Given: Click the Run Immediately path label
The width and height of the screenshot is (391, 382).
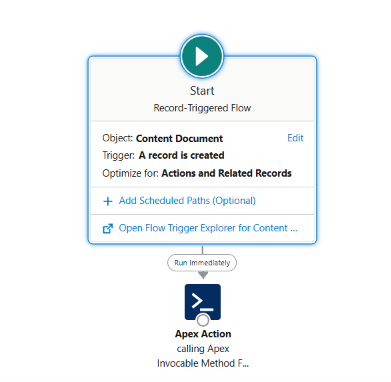Looking at the screenshot, I should (202, 263).
